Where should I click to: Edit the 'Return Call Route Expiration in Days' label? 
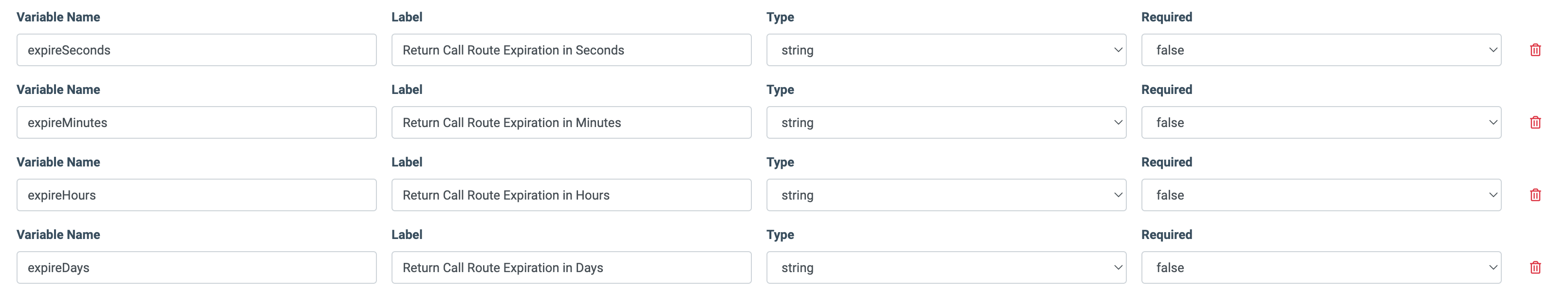(x=571, y=267)
